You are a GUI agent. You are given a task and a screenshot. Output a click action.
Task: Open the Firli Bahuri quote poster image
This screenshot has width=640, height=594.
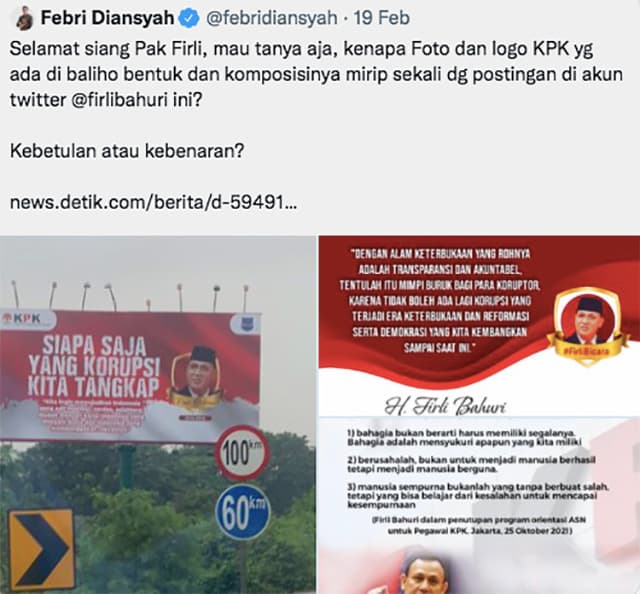pyautogui.click(x=479, y=414)
